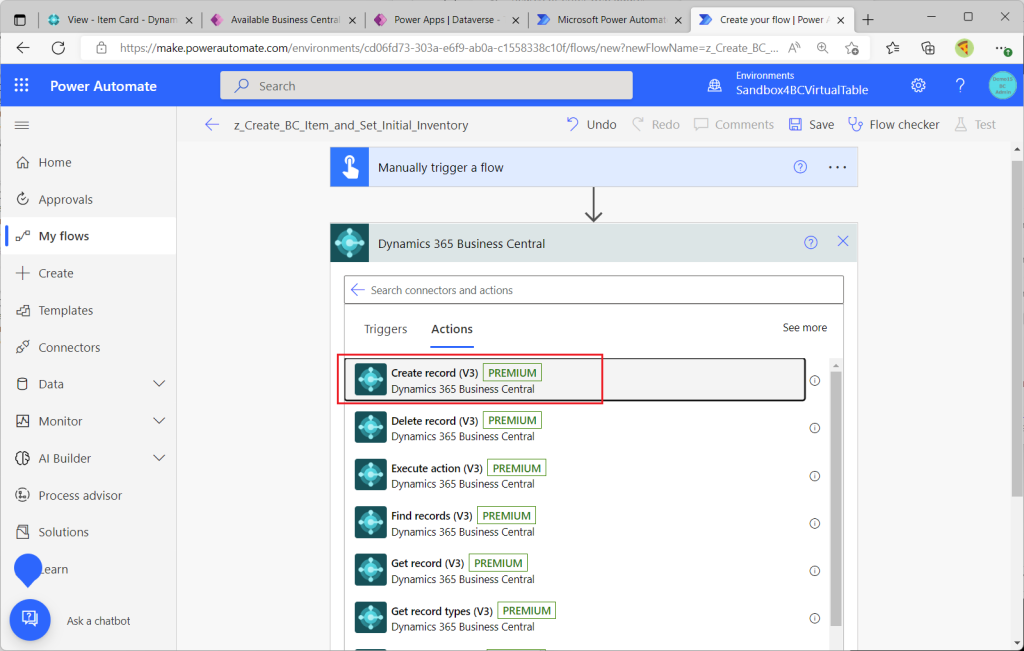Click the Undo button

(591, 125)
